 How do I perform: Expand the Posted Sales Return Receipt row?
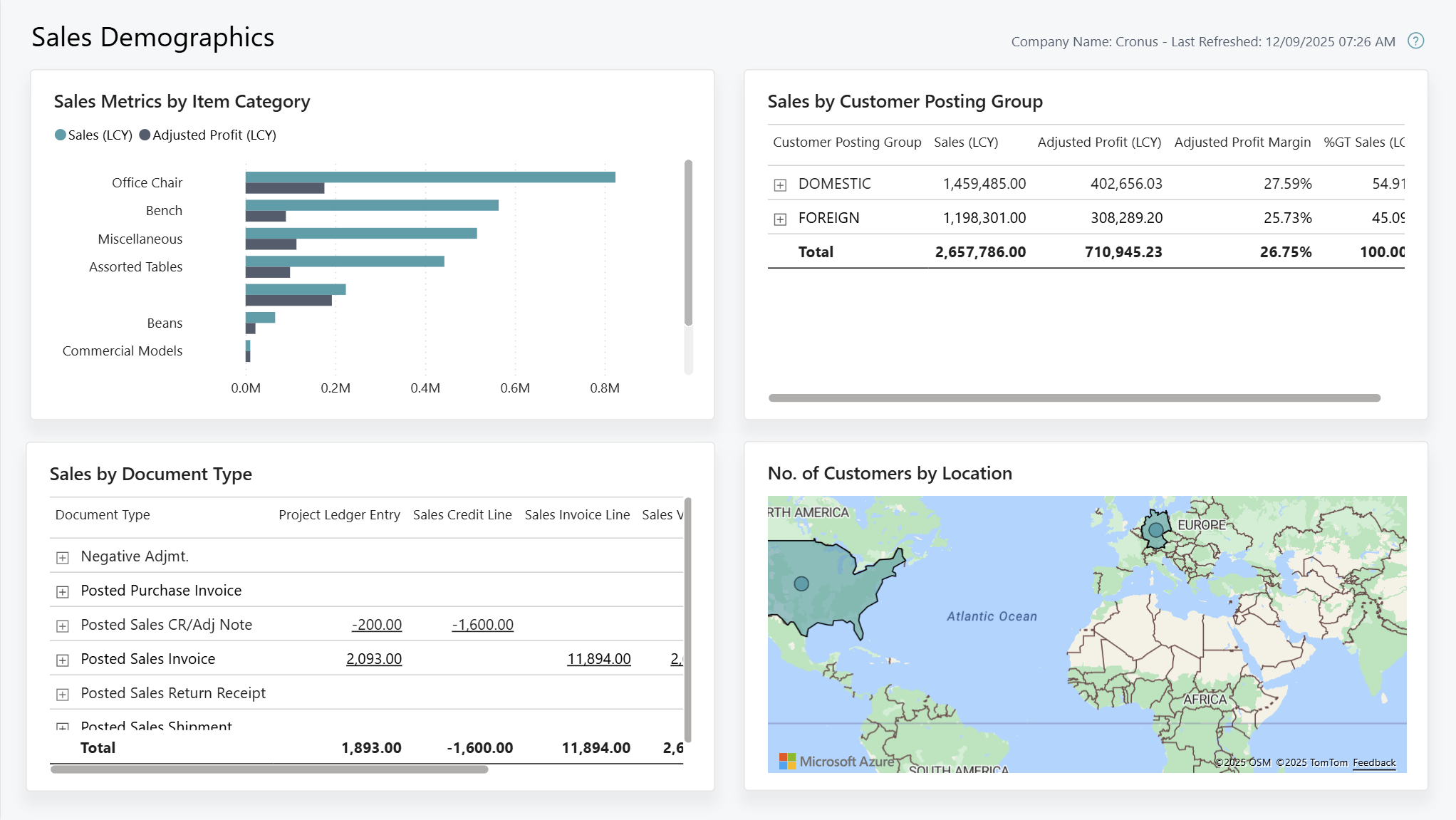tap(62, 694)
